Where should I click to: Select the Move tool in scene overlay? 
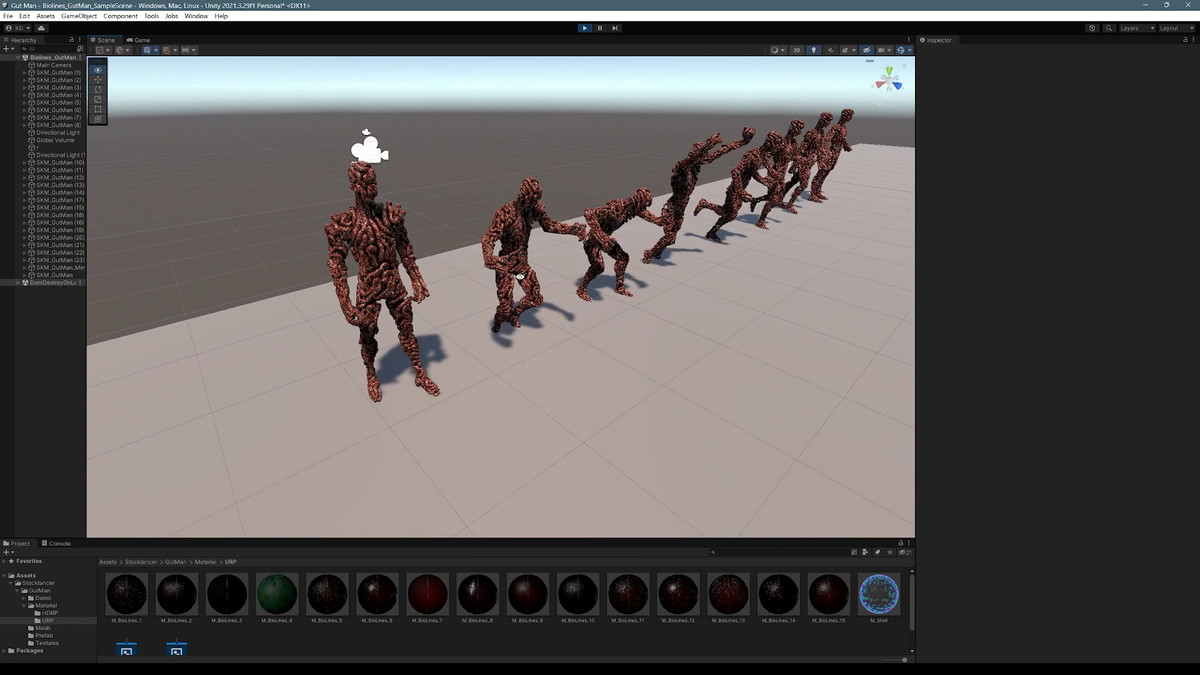[97, 79]
